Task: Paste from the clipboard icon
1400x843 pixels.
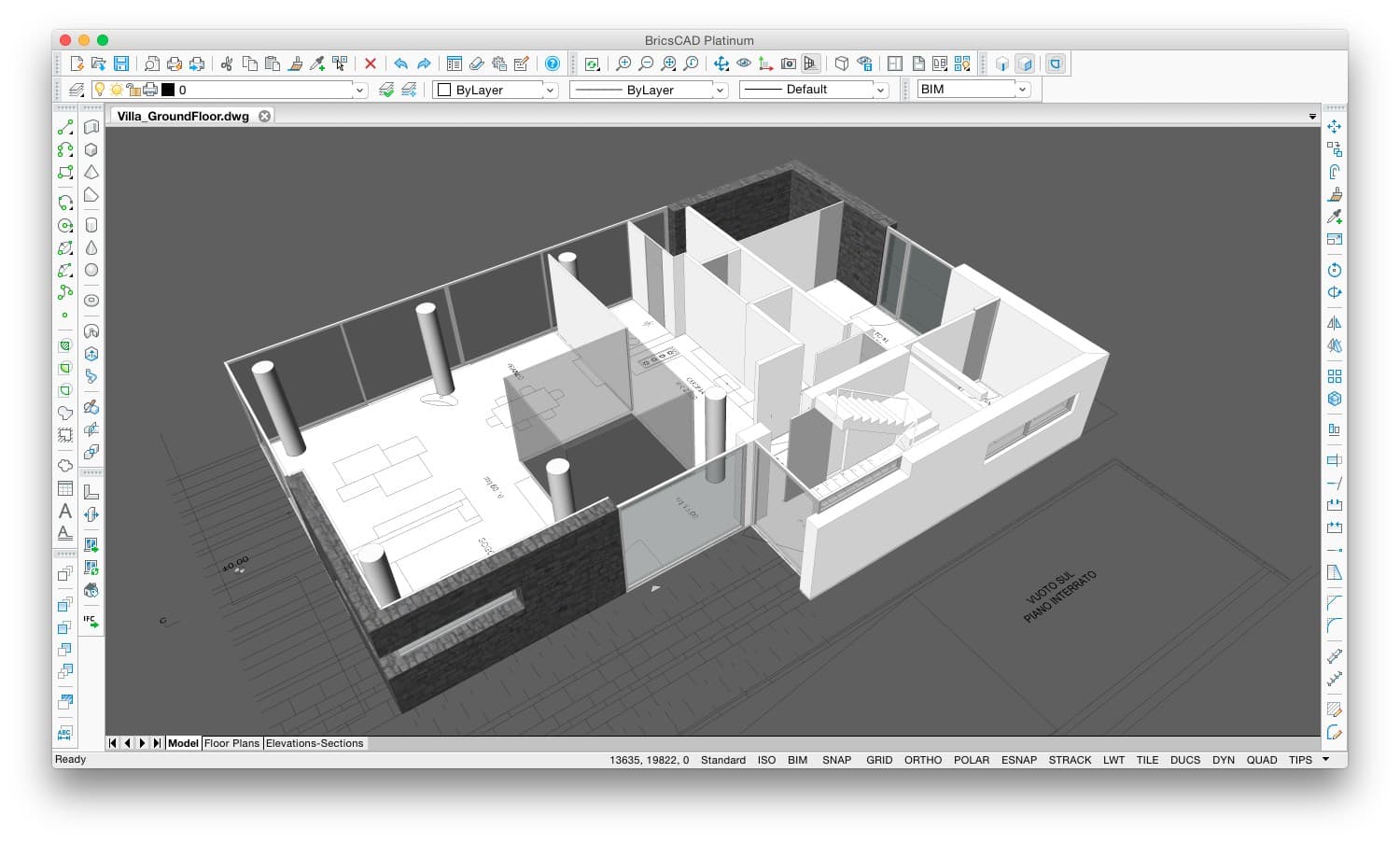Action: (273, 63)
